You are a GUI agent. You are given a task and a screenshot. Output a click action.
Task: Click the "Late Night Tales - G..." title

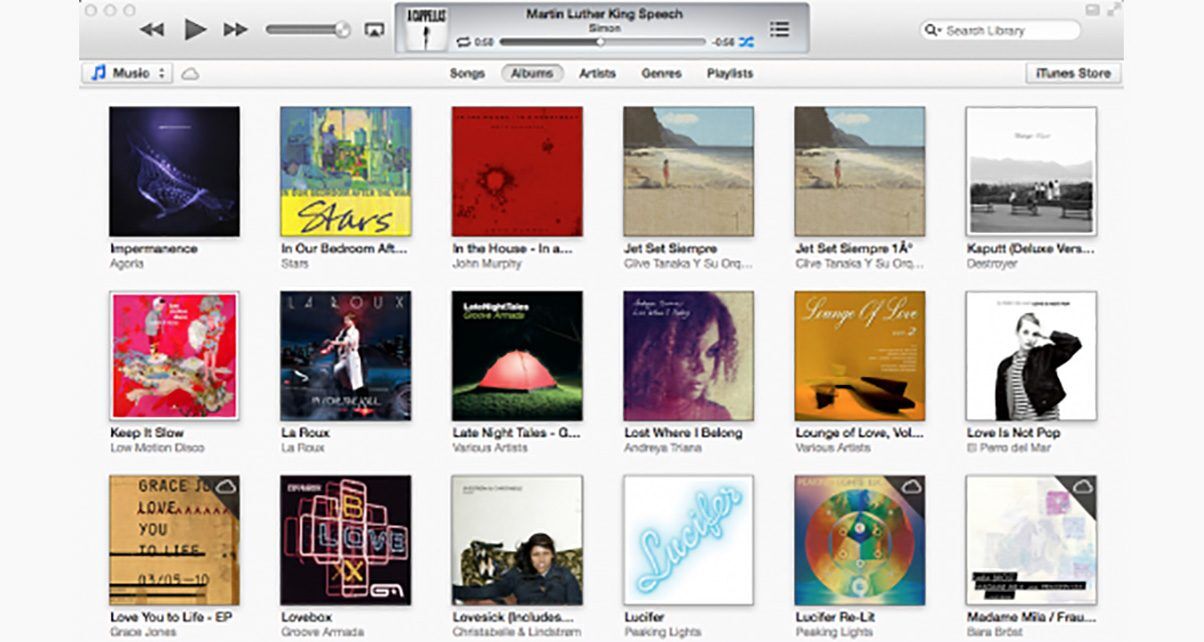click(x=517, y=433)
